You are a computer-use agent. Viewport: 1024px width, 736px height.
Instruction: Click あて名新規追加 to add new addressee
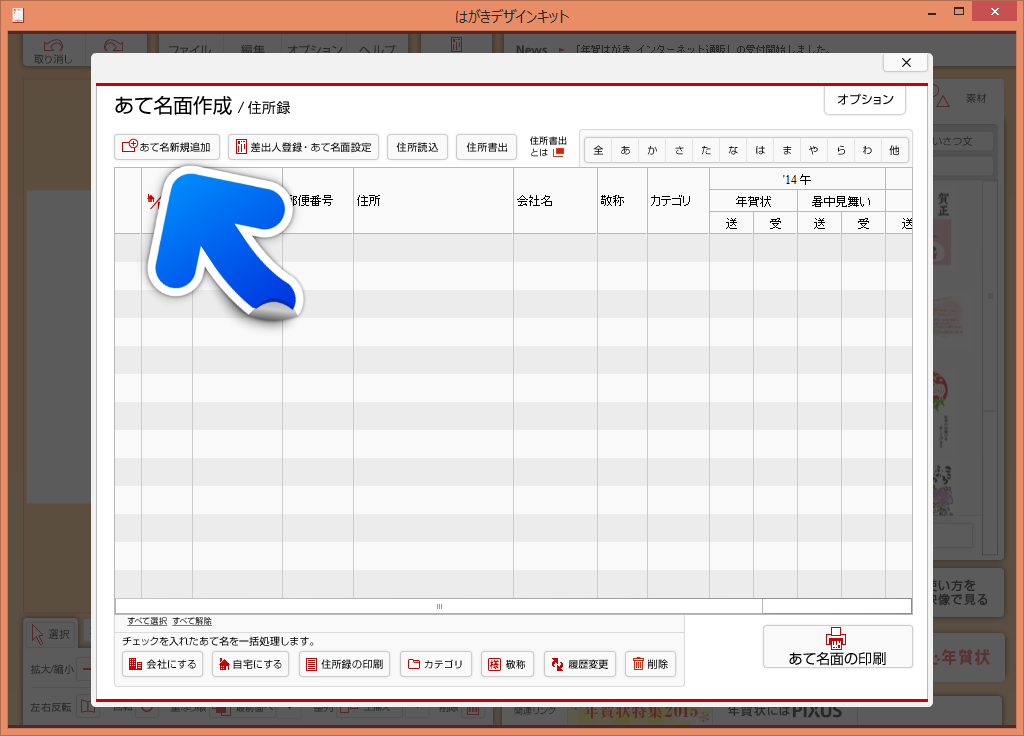[167, 147]
